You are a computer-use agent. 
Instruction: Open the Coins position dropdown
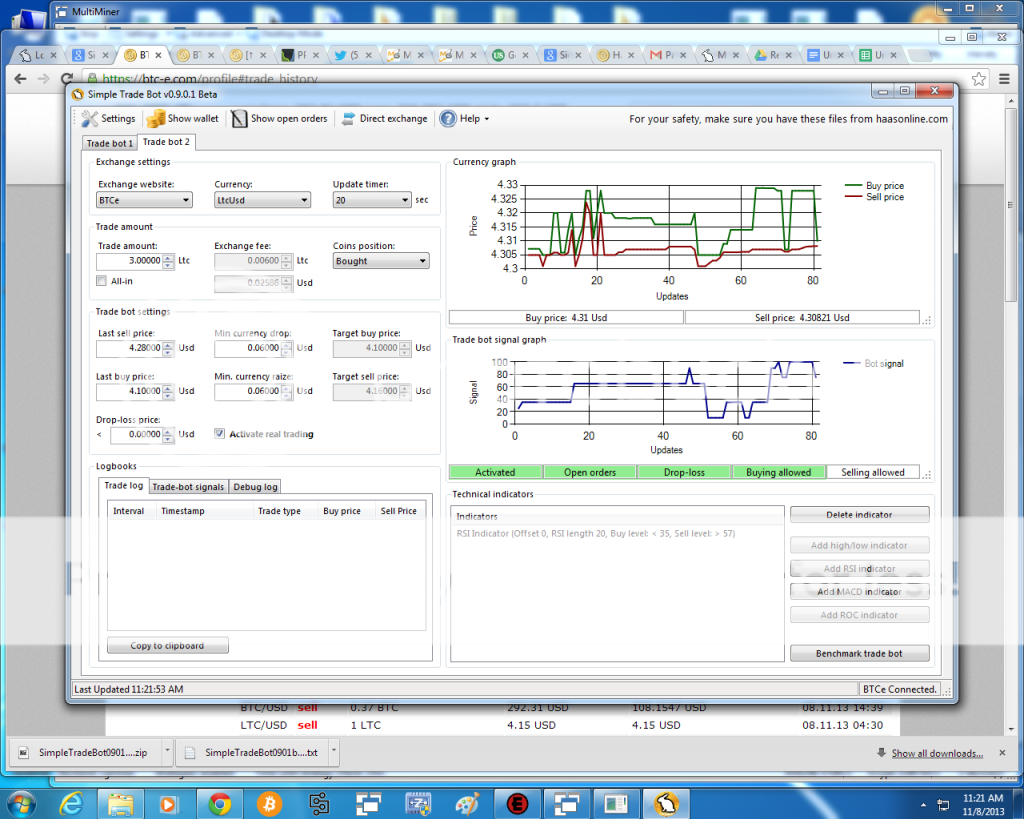381,261
